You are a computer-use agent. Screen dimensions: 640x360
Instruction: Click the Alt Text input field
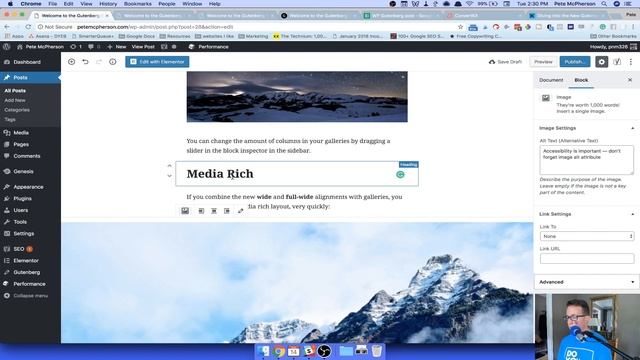pos(587,160)
